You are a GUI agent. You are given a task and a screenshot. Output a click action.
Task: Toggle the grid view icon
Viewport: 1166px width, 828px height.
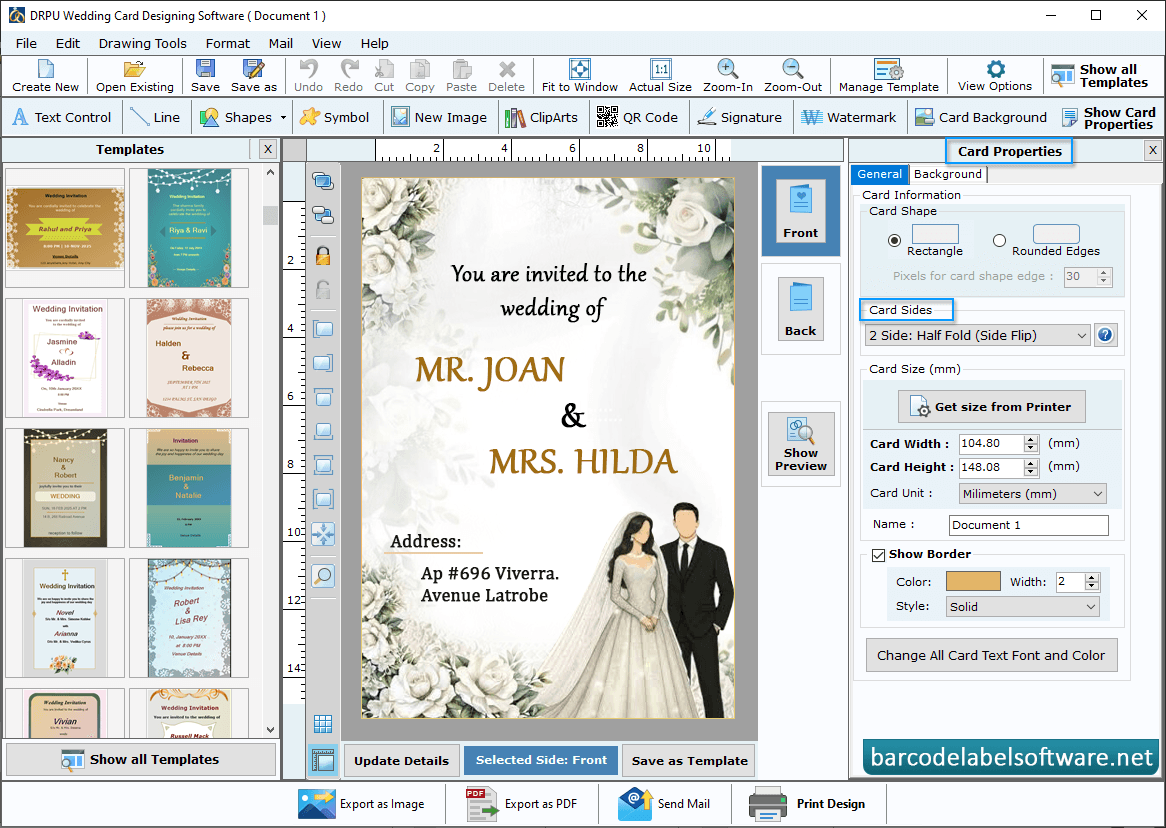pyautogui.click(x=323, y=723)
